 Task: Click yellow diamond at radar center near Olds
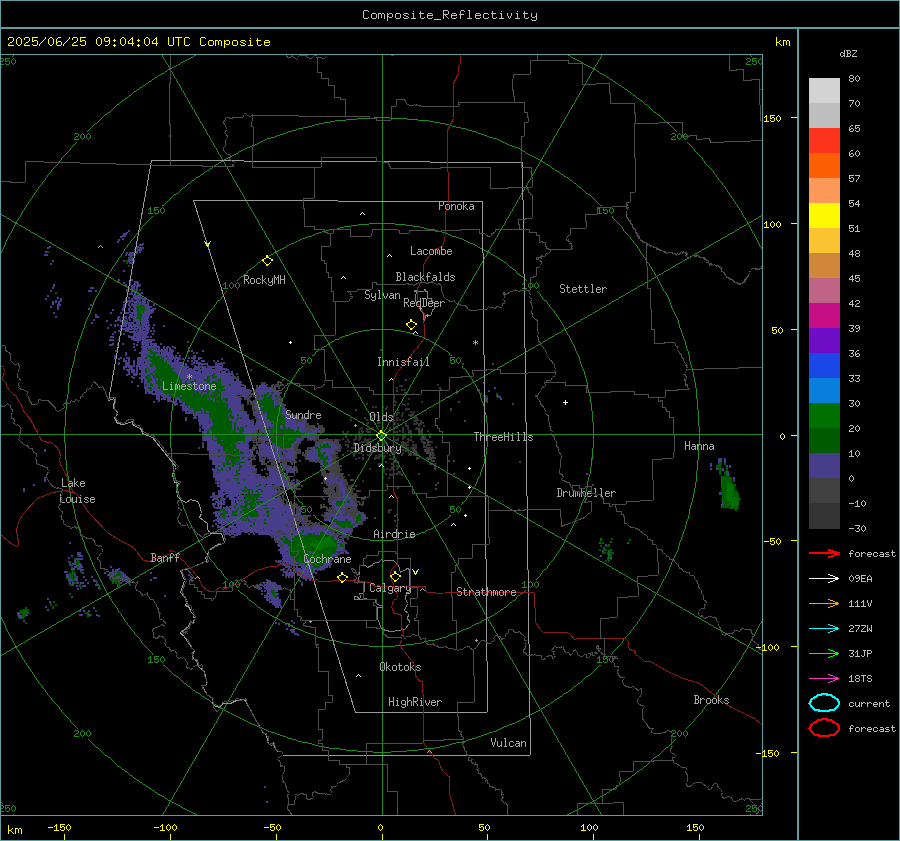pos(382,435)
